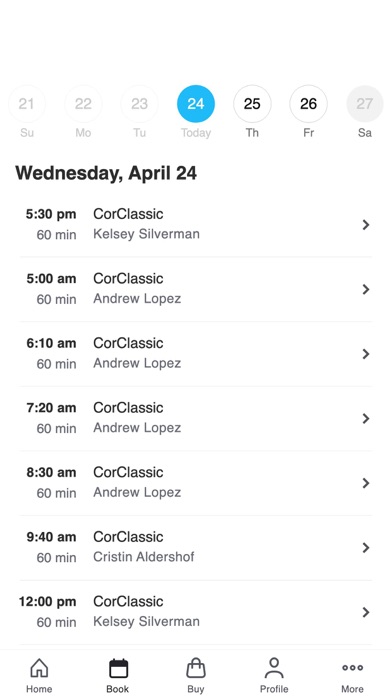Choose Saturday the 27th in date strip
This screenshot has height=696, width=392.
click(364, 104)
